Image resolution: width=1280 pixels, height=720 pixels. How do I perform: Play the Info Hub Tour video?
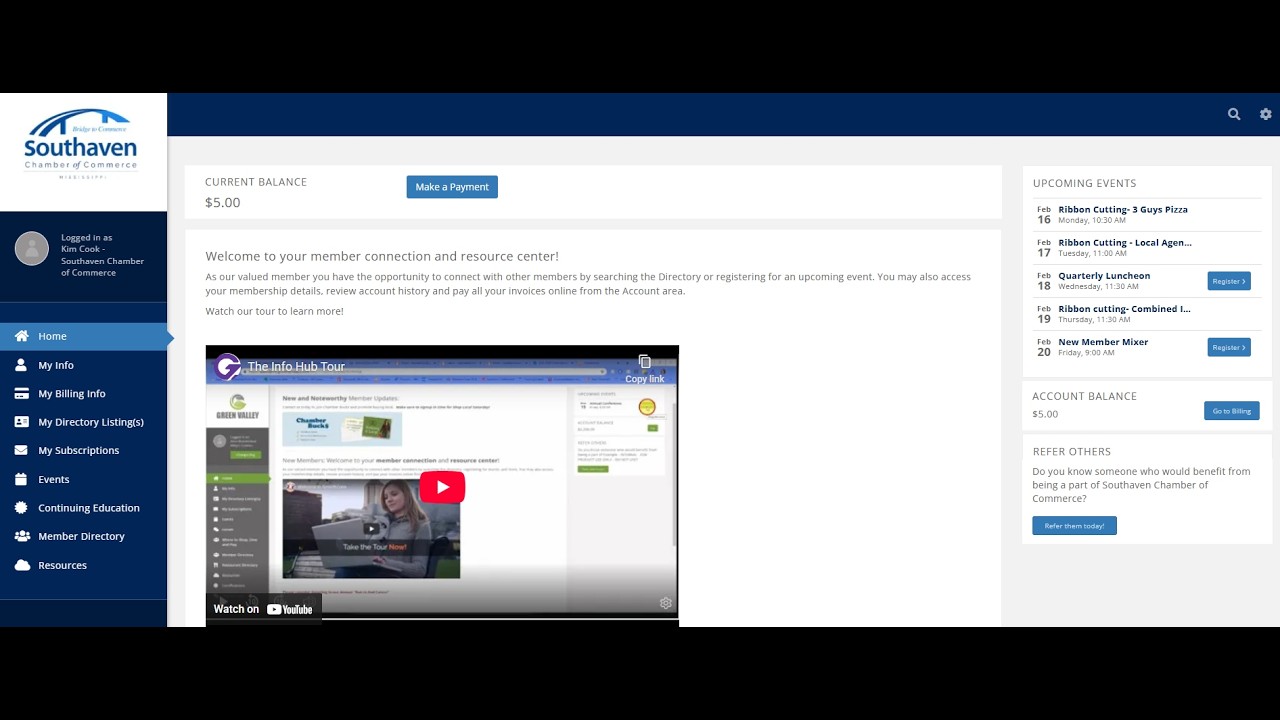tap(442, 487)
